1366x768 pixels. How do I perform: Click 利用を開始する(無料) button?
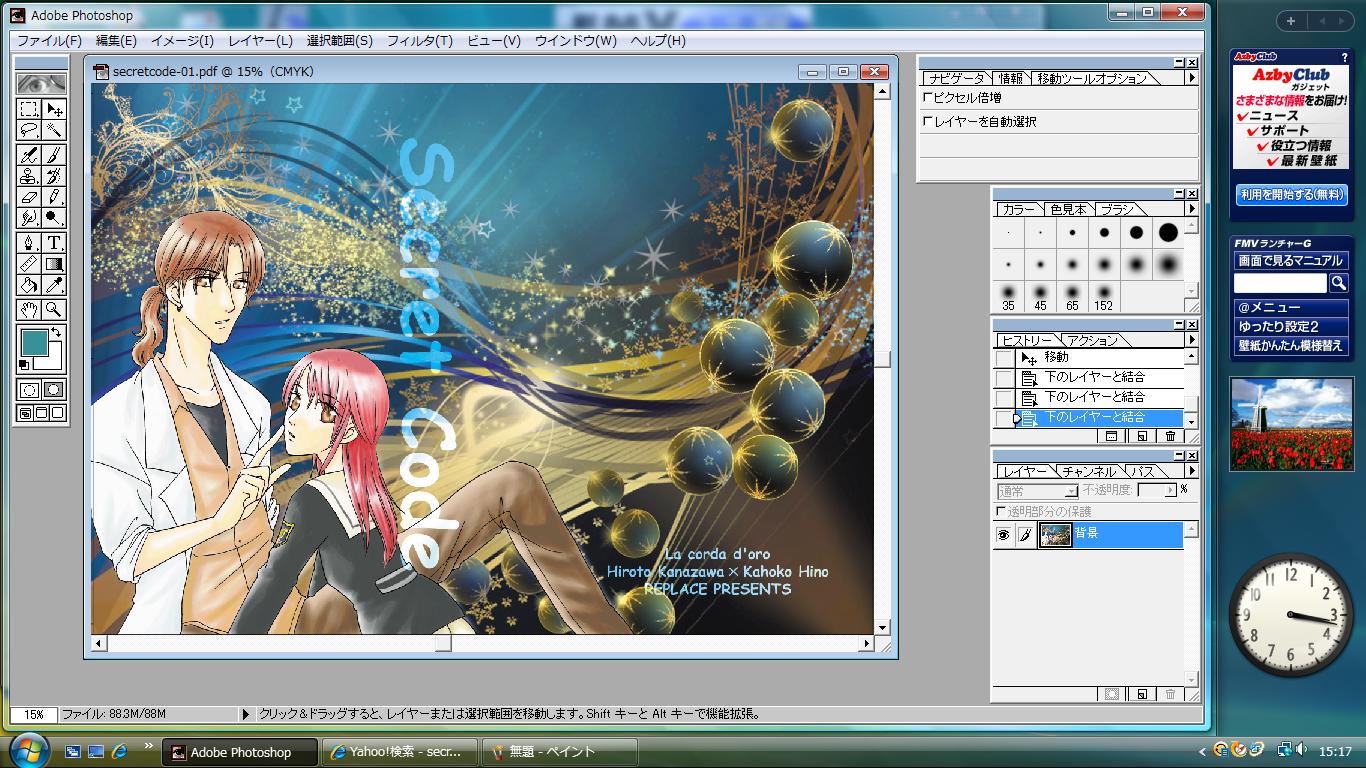point(1293,195)
